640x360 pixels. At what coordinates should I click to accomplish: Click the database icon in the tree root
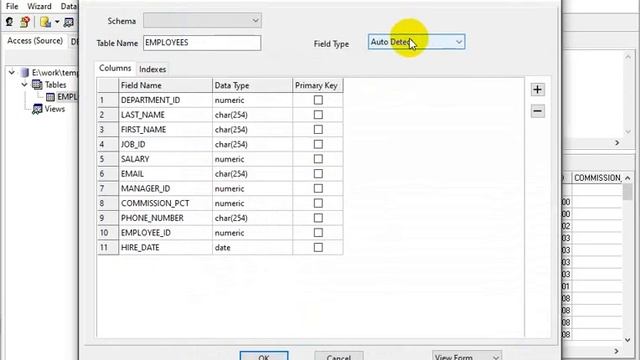click(24, 73)
